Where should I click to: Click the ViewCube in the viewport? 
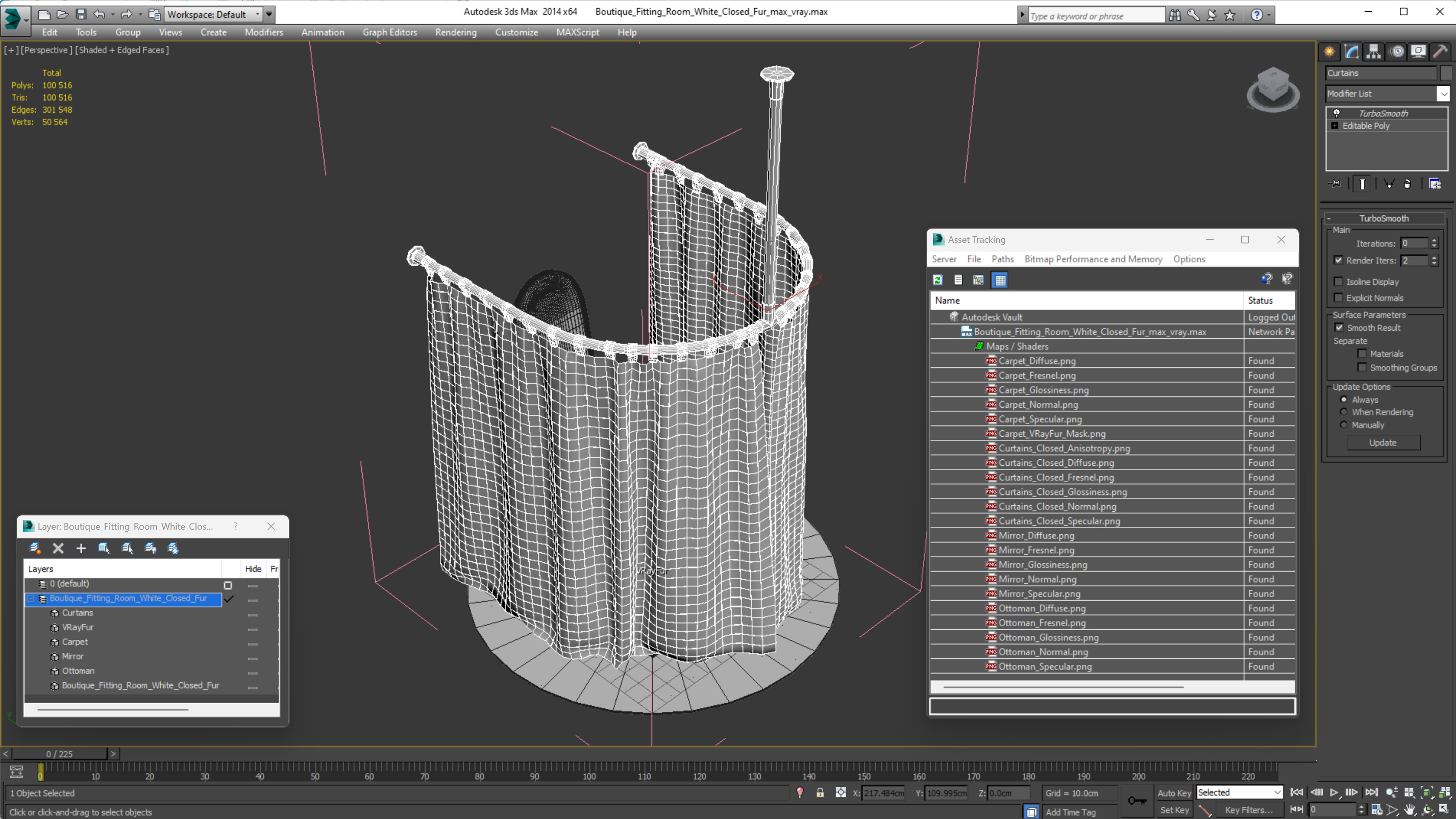[x=1272, y=89]
